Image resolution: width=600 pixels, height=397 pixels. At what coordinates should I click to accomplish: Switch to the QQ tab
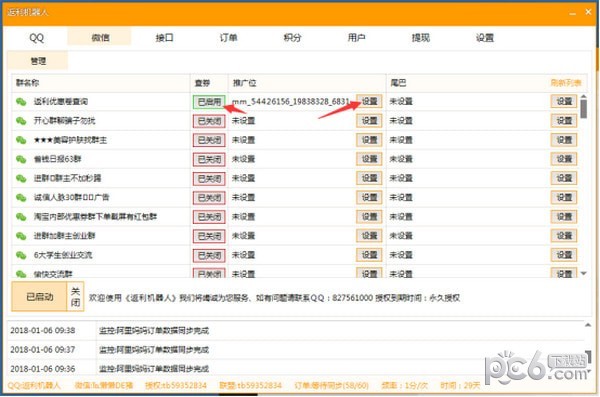[x=36, y=38]
